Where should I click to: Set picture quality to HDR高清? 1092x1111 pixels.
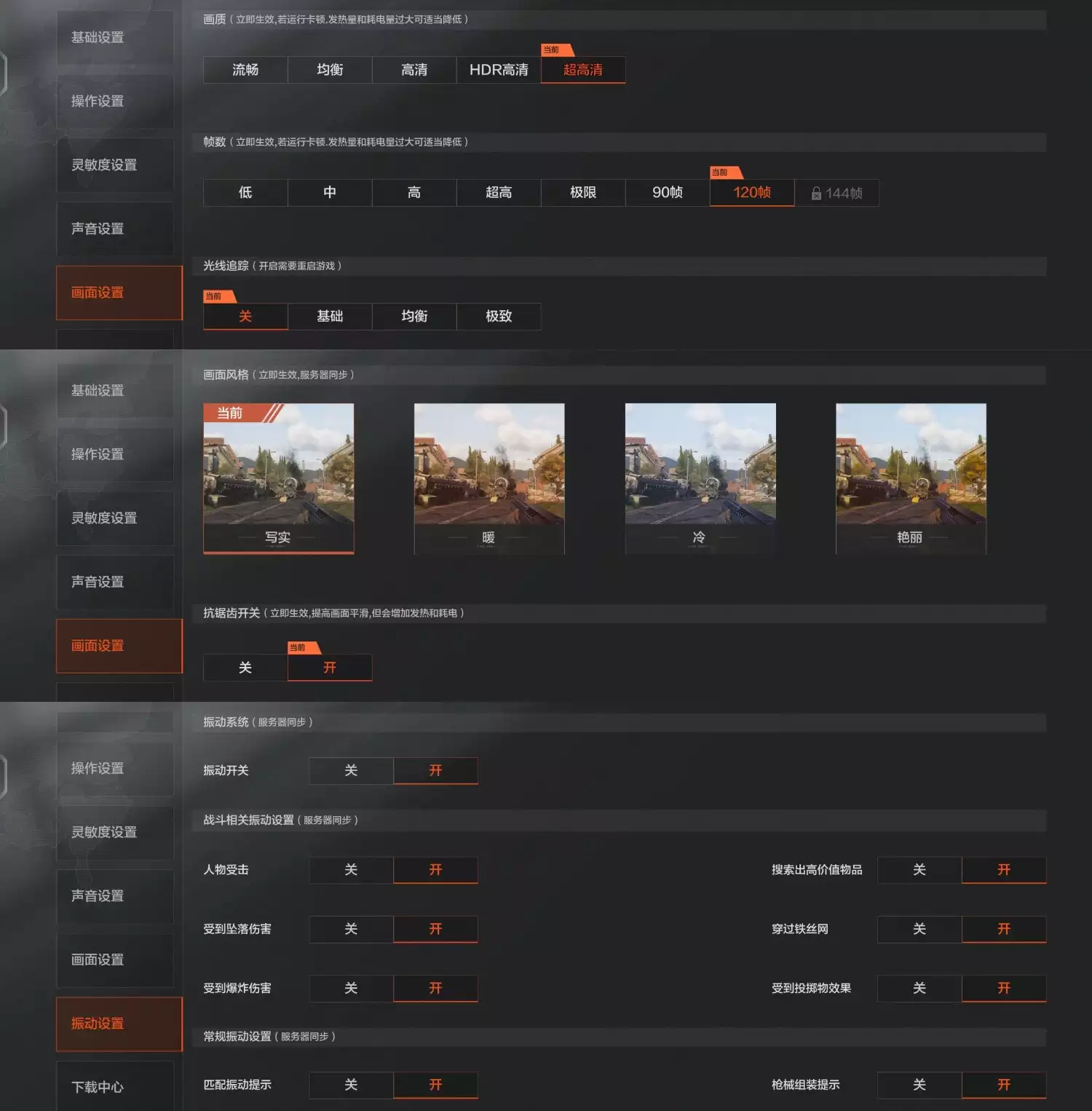point(499,70)
